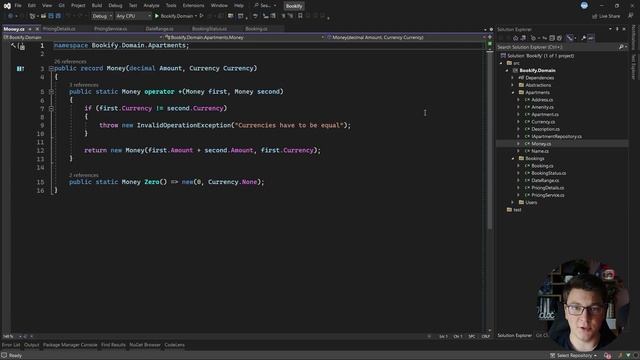Open the Output panel tab
The width and height of the screenshot is (640, 360).
pos(31,345)
